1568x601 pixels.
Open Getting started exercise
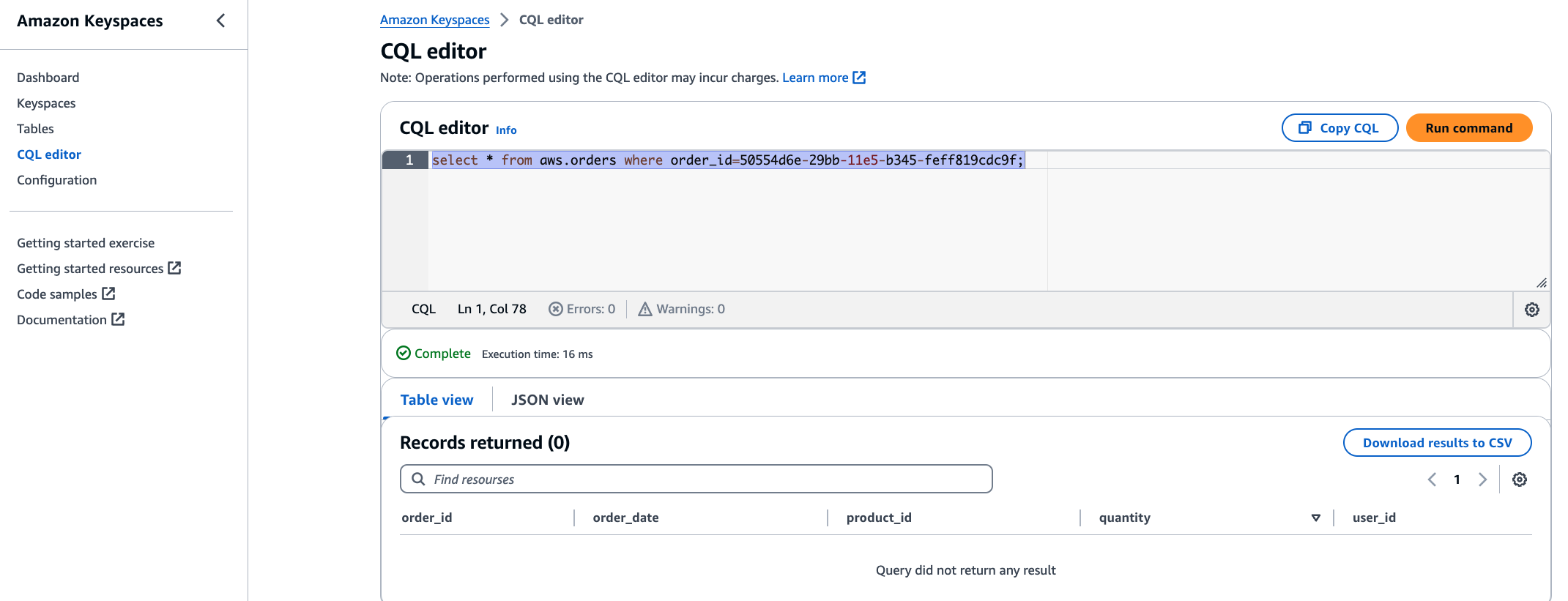click(86, 243)
